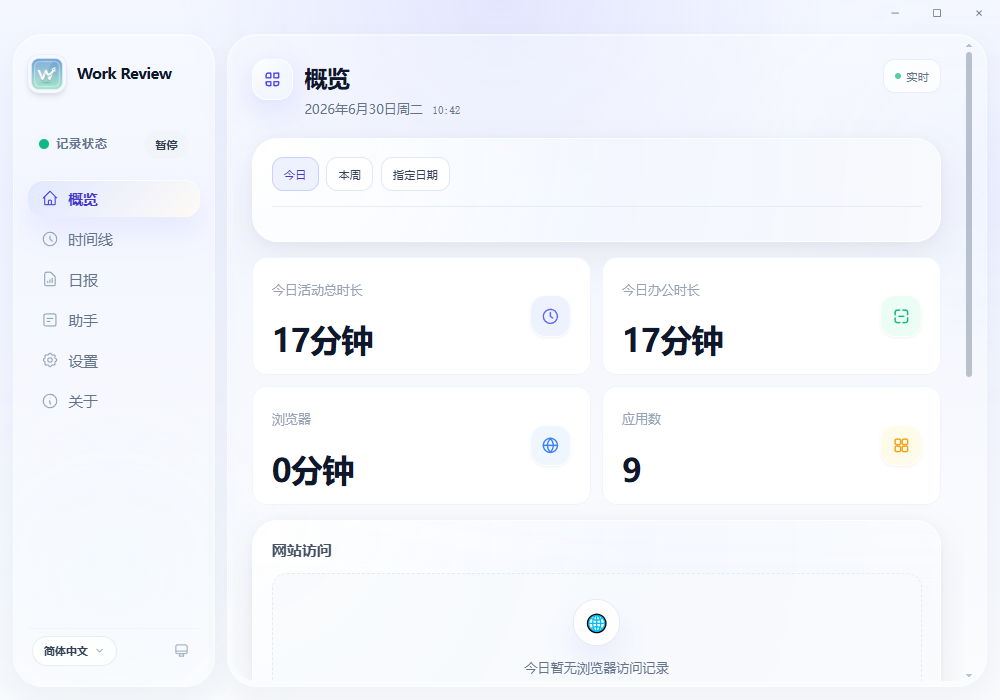Pause recording with the 暂停 button
Image resolution: width=1000 pixels, height=700 pixels.
tap(166, 145)
